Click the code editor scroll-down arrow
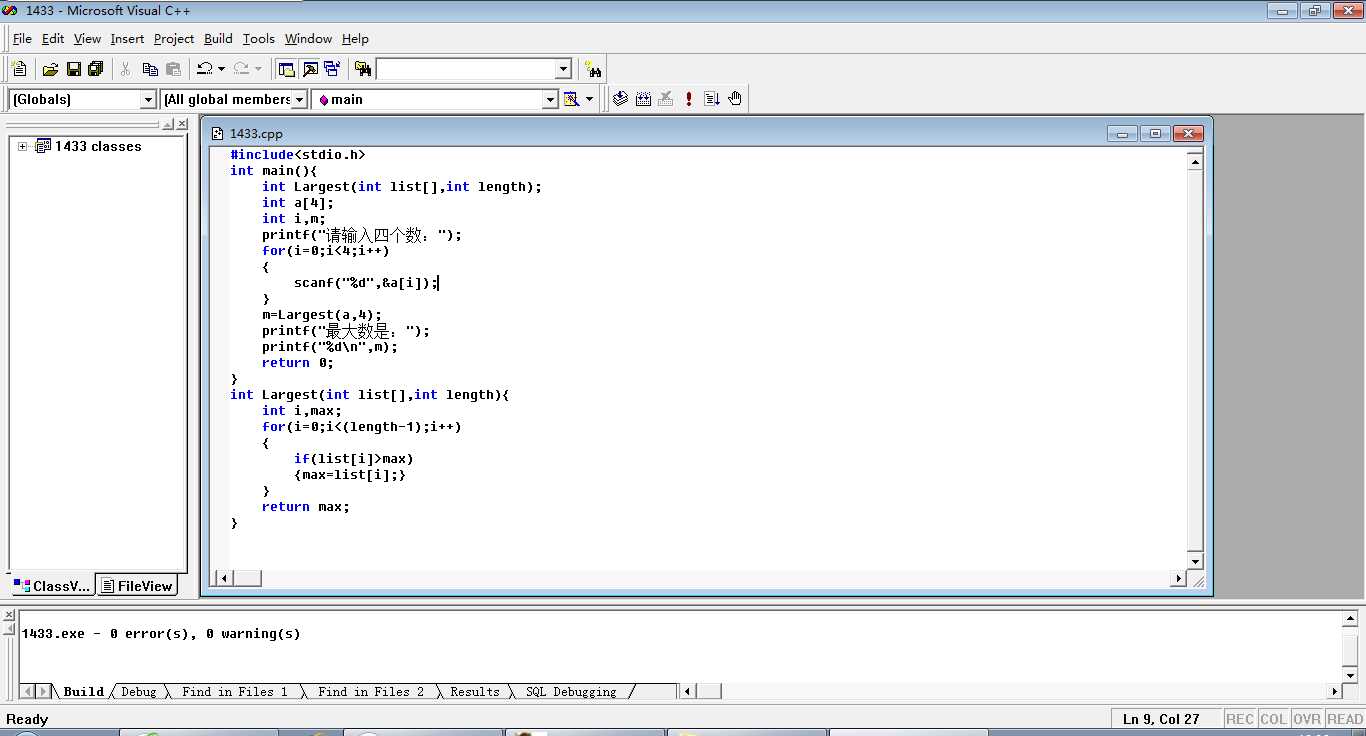 coord(1195,561)
